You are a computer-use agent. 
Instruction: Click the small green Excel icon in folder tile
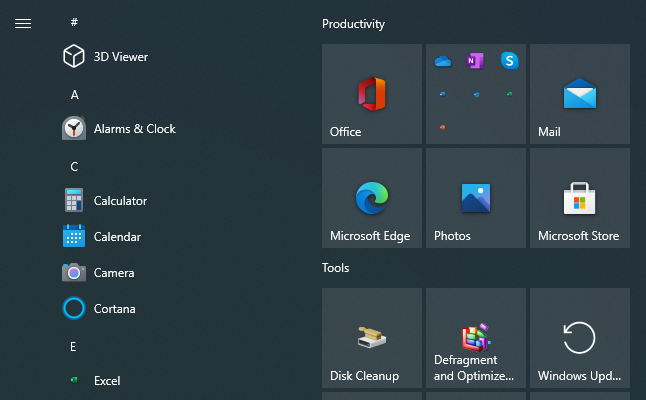point(510,94)
